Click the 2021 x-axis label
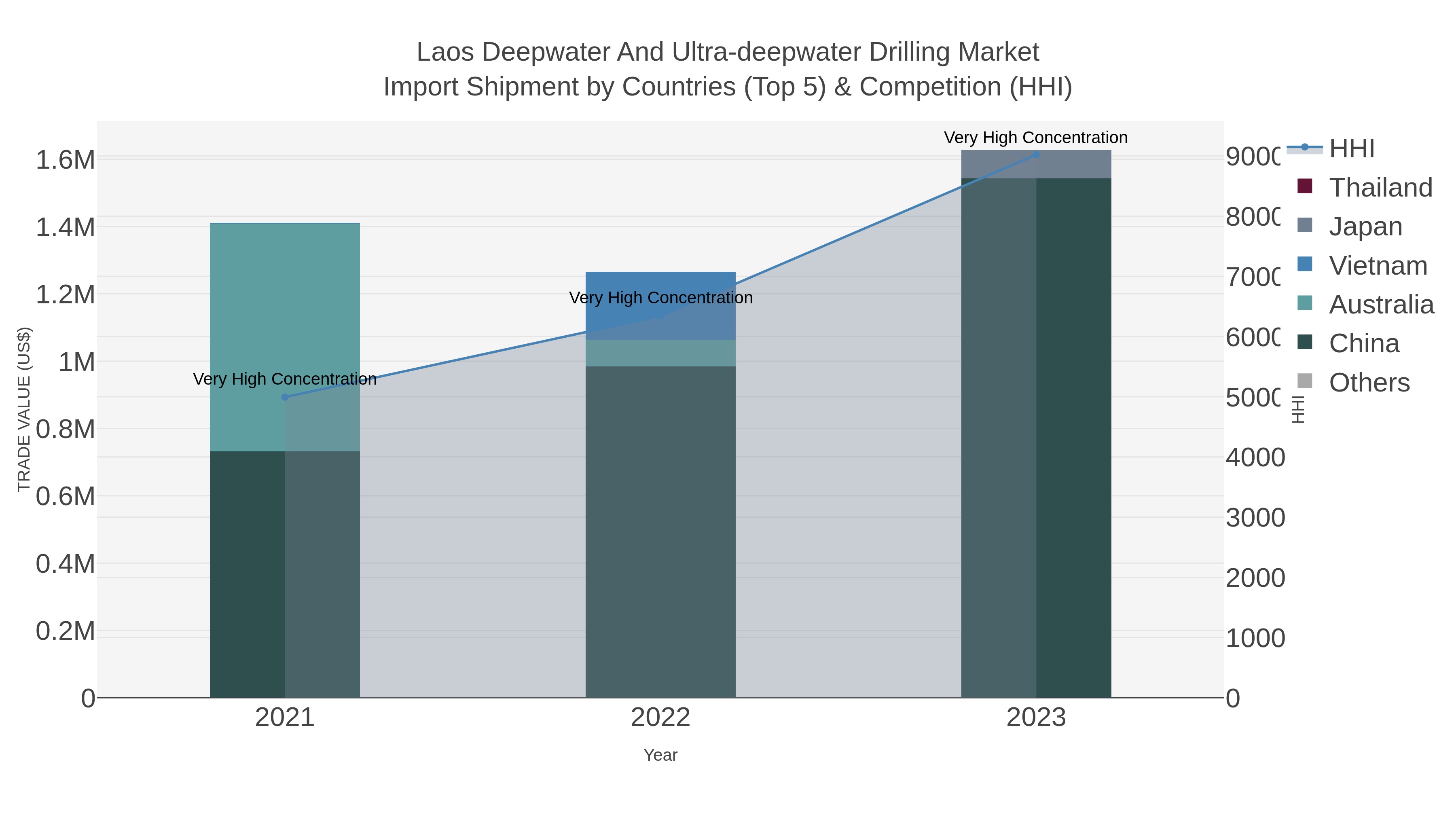Viewport: 1456px width, 819px height. [x=285, y=718]
